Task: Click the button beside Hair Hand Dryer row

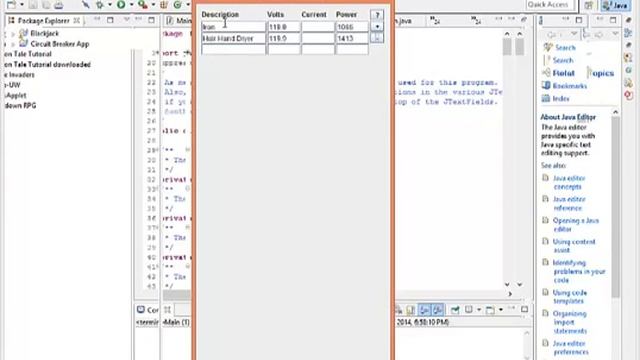Action: 377,38
